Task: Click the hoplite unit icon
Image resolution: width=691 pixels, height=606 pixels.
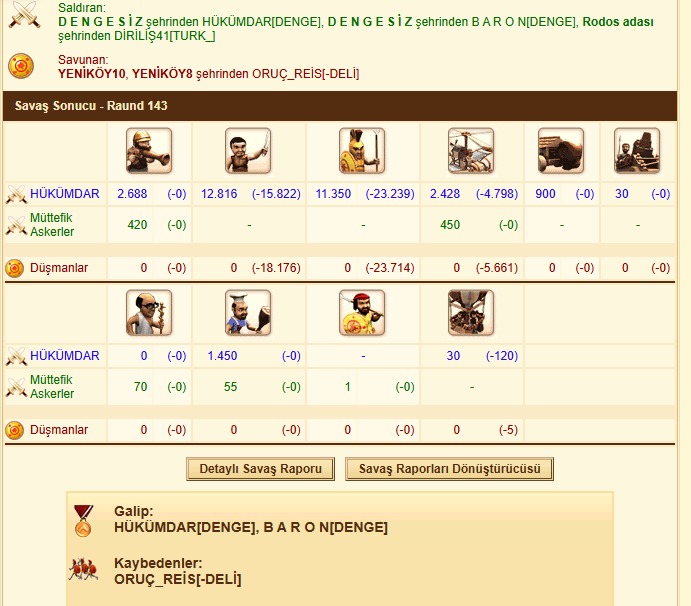Action: (362, 151)
